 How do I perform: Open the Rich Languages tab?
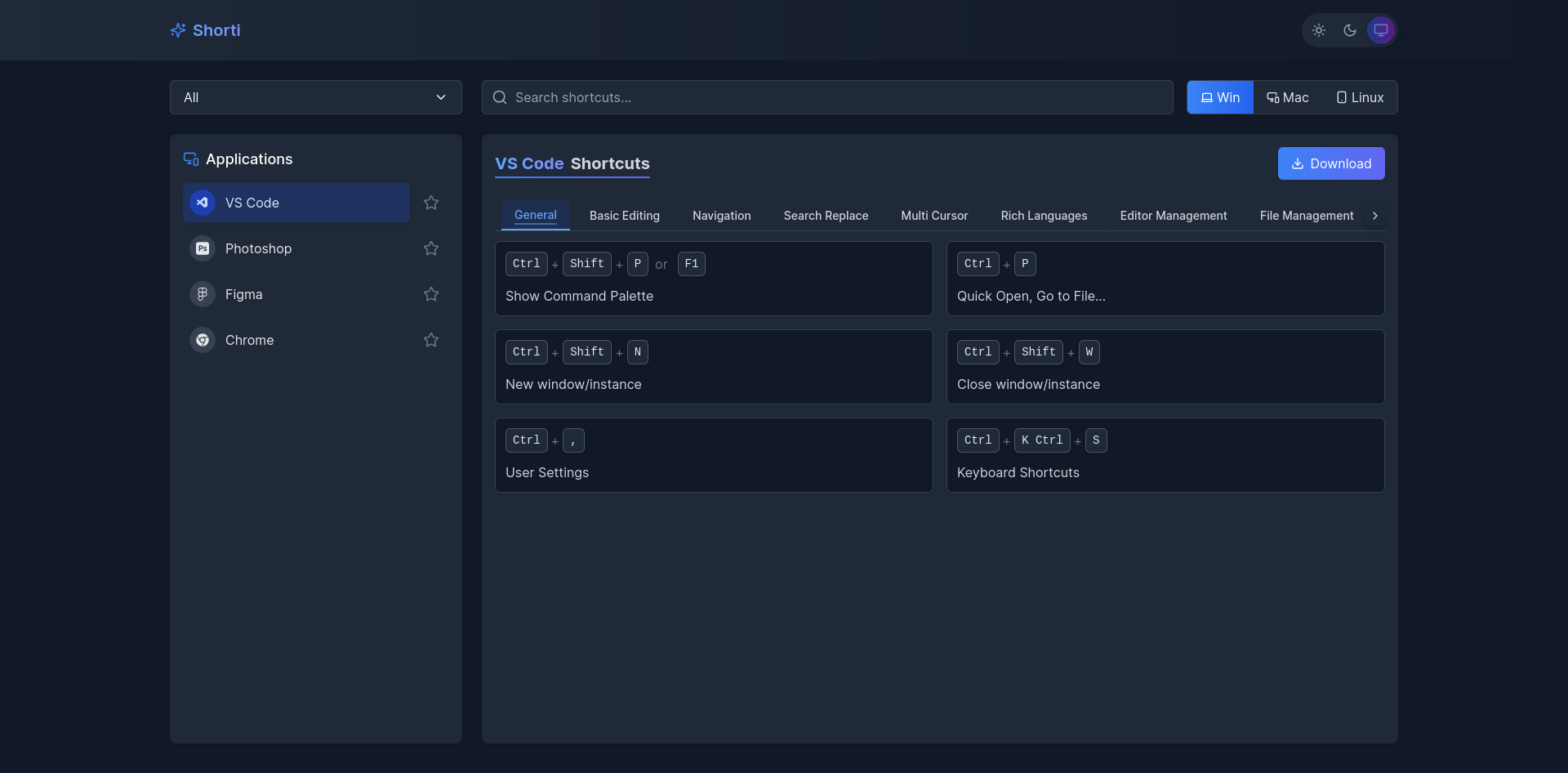tap(1045, 216)
